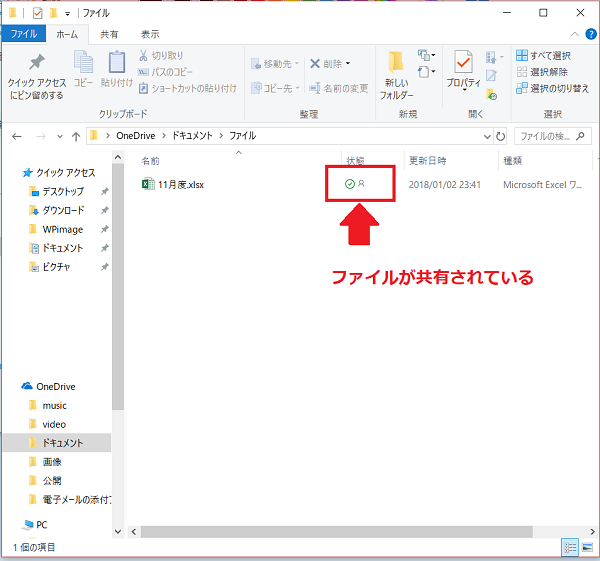Click navigation pane scroll up arrow
Screen dimensions: 600x561
click(x=118, y=157)
